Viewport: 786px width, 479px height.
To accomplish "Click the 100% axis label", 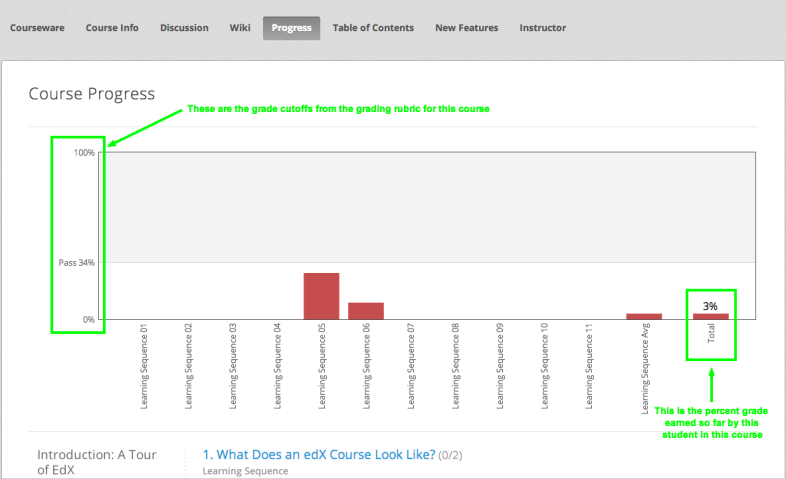I will click(83, 153).
